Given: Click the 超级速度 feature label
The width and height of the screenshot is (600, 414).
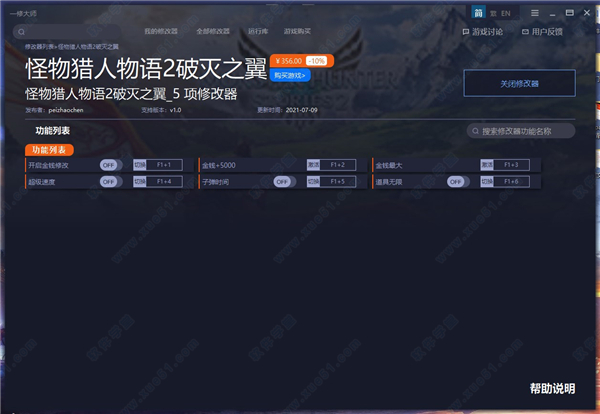Looking at the screenshot, I should pyautogui.click(x=41, y=182).
